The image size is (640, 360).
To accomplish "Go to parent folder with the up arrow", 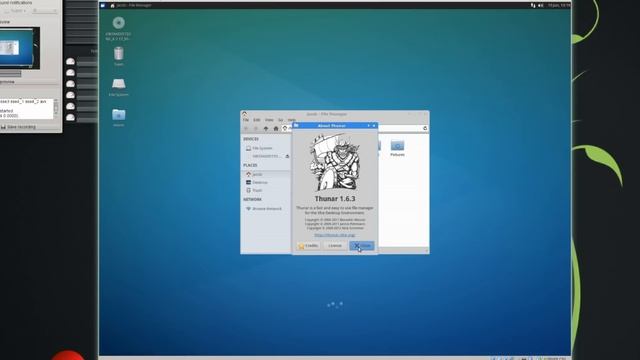I will click(266, 129).
